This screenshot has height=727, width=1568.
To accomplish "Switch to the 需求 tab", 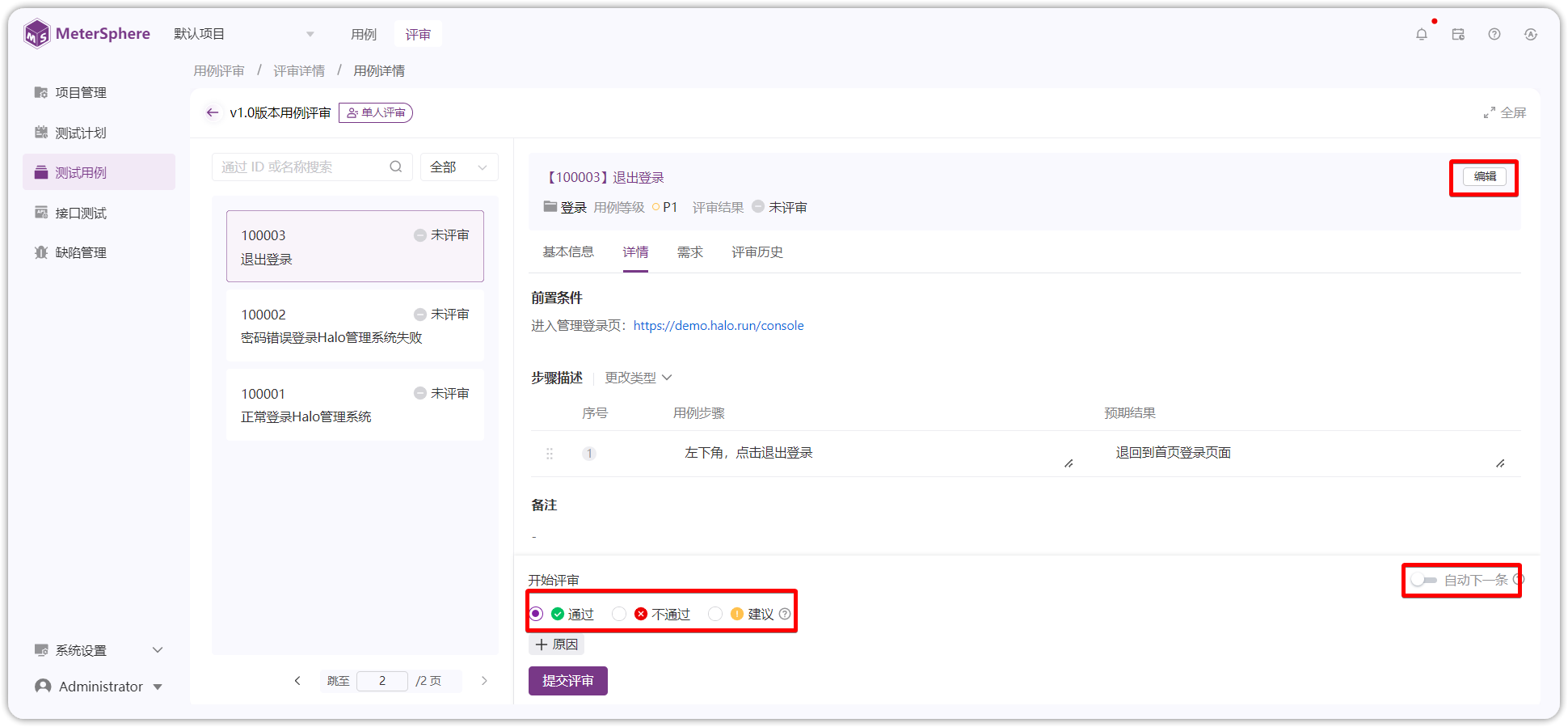I will coord(690,252).
